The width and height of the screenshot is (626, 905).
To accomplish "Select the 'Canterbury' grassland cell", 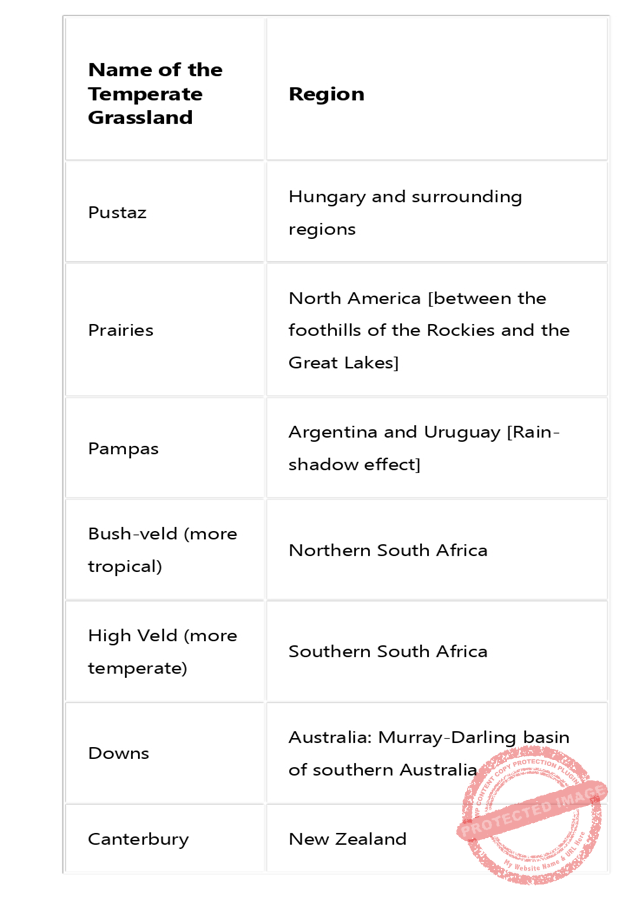I will pos(138,839).
